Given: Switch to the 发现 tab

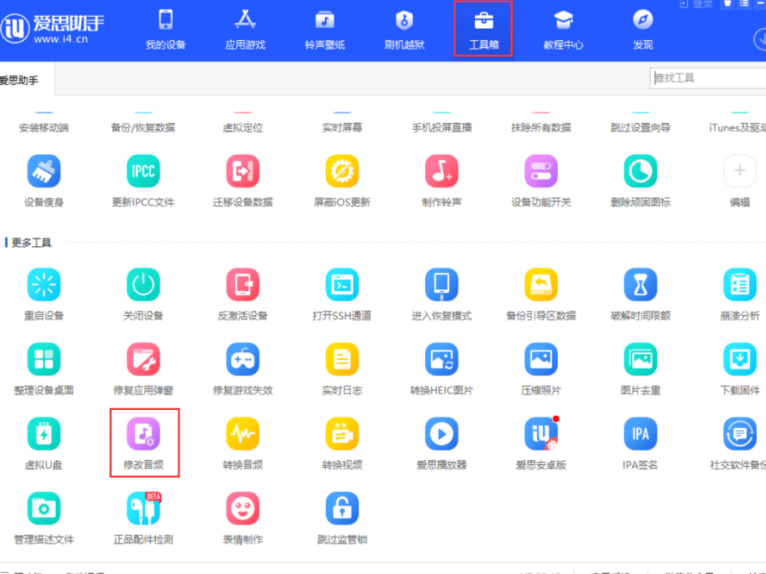Looking at the screenshot, I should 643,29.
